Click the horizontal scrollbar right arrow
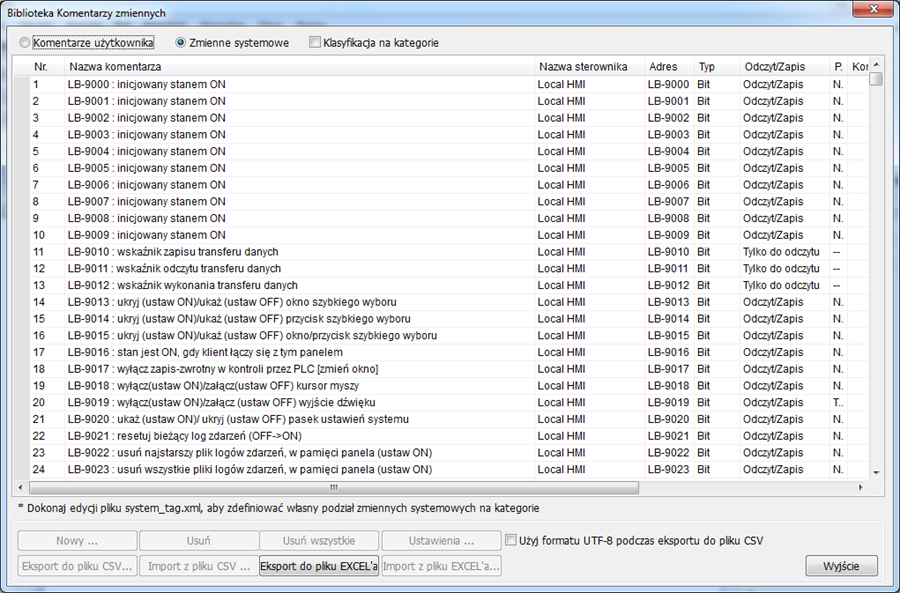The height and width of the screenshot is (593, 900). tap(861, 487)
